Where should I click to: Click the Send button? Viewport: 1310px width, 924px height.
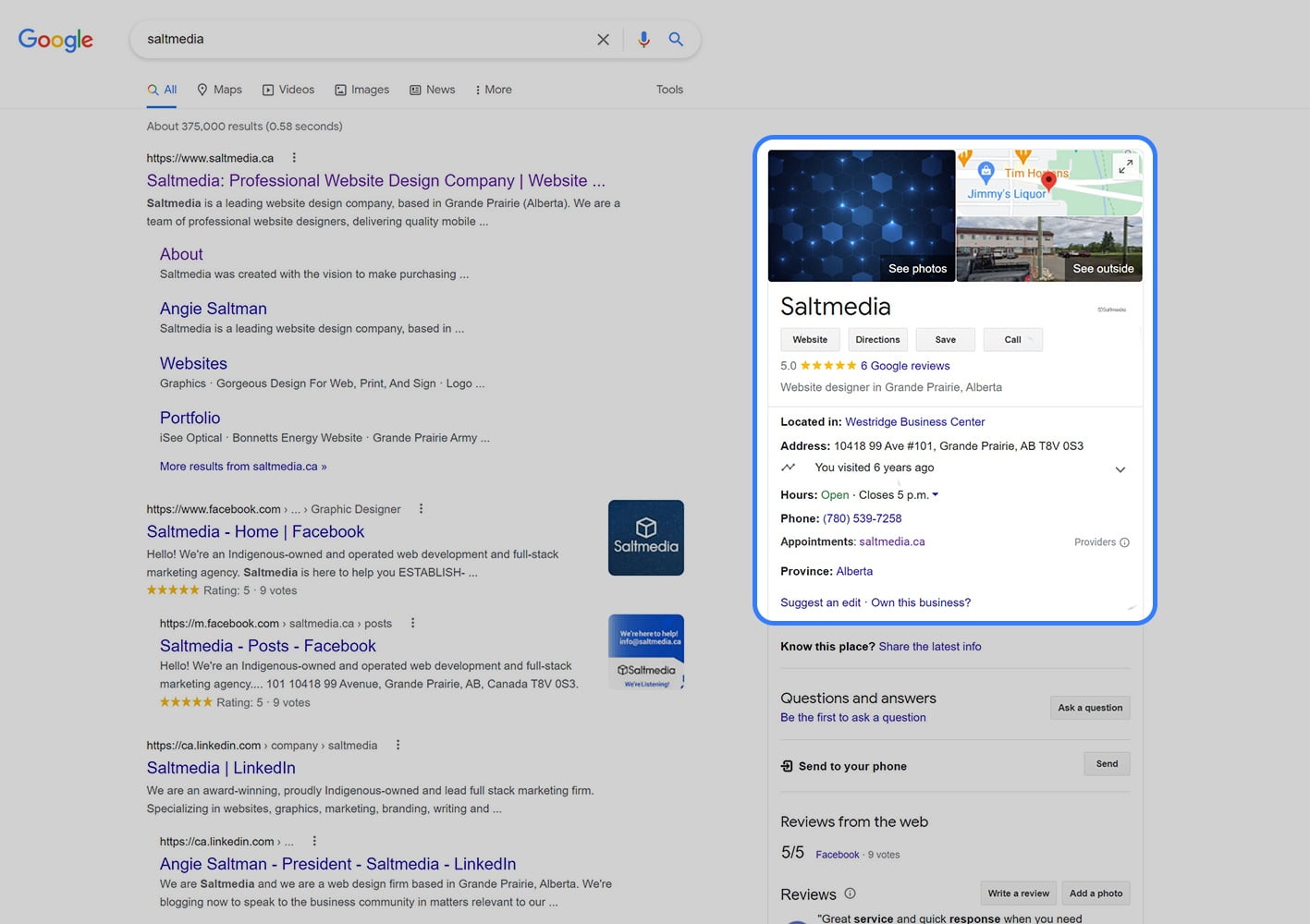[x=1107, y=764]
